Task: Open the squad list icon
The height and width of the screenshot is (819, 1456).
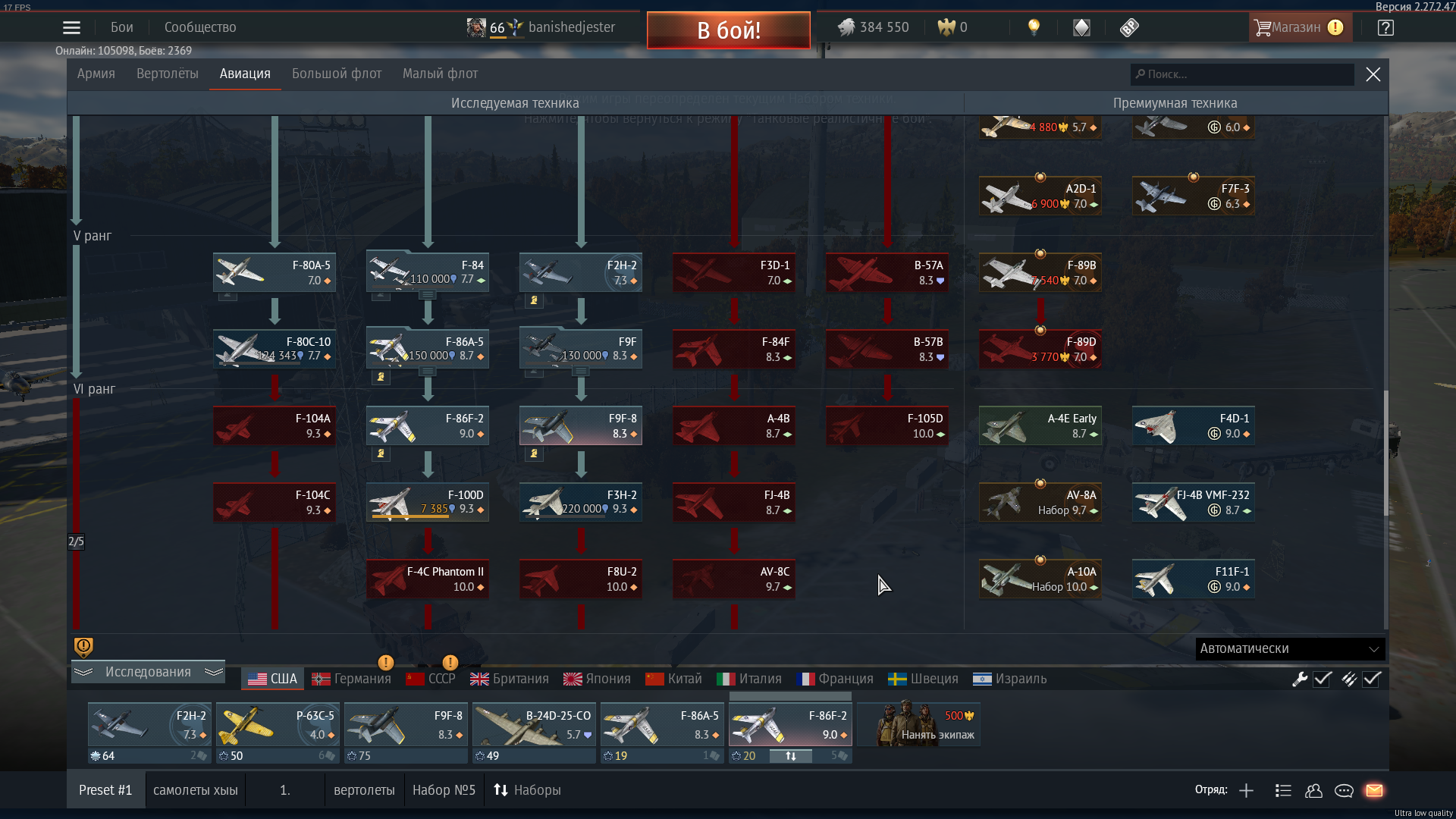Action: point(1283,791)
